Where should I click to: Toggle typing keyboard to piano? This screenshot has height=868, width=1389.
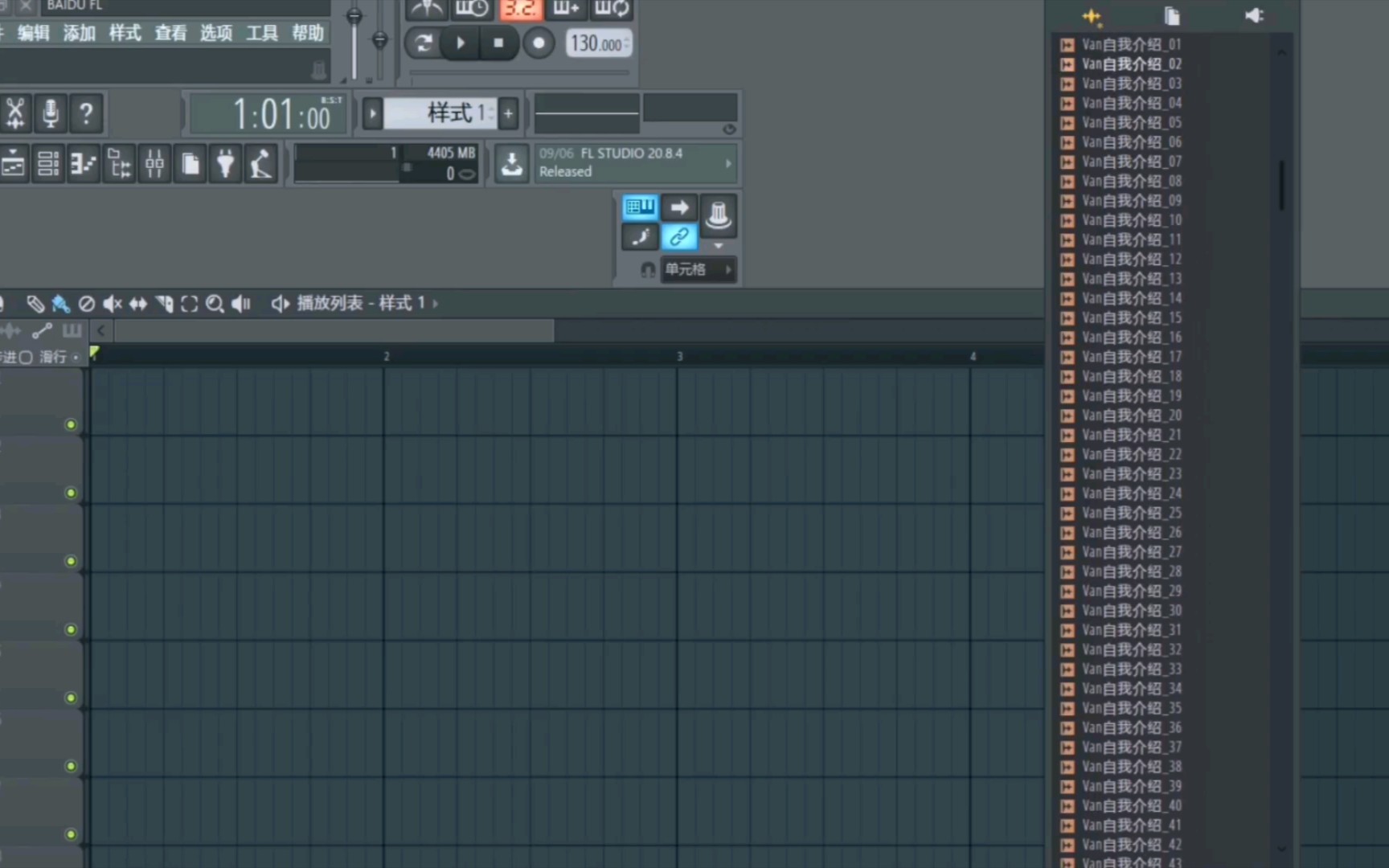point(640,207)
